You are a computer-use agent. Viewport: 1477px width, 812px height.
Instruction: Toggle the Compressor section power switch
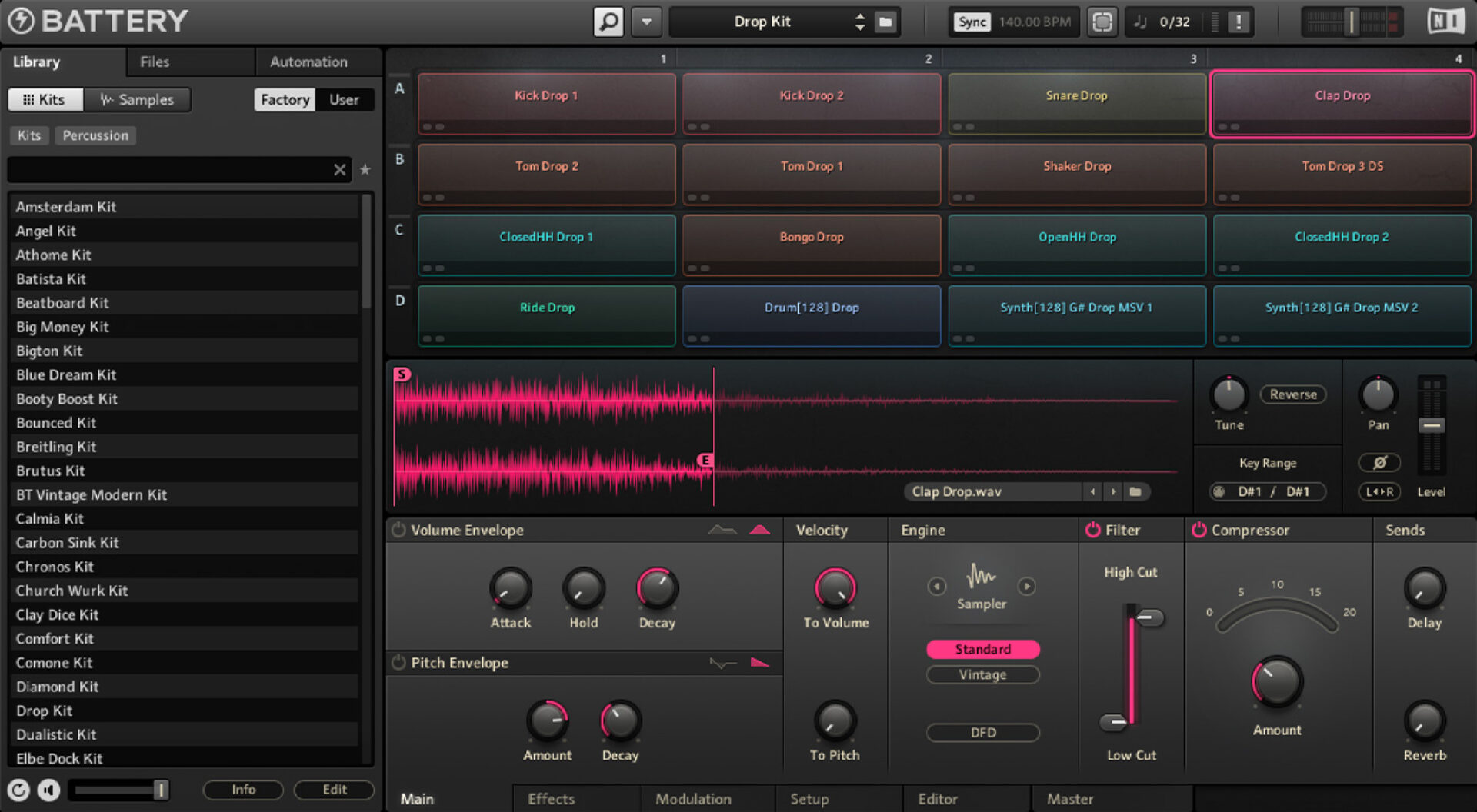1198,529
